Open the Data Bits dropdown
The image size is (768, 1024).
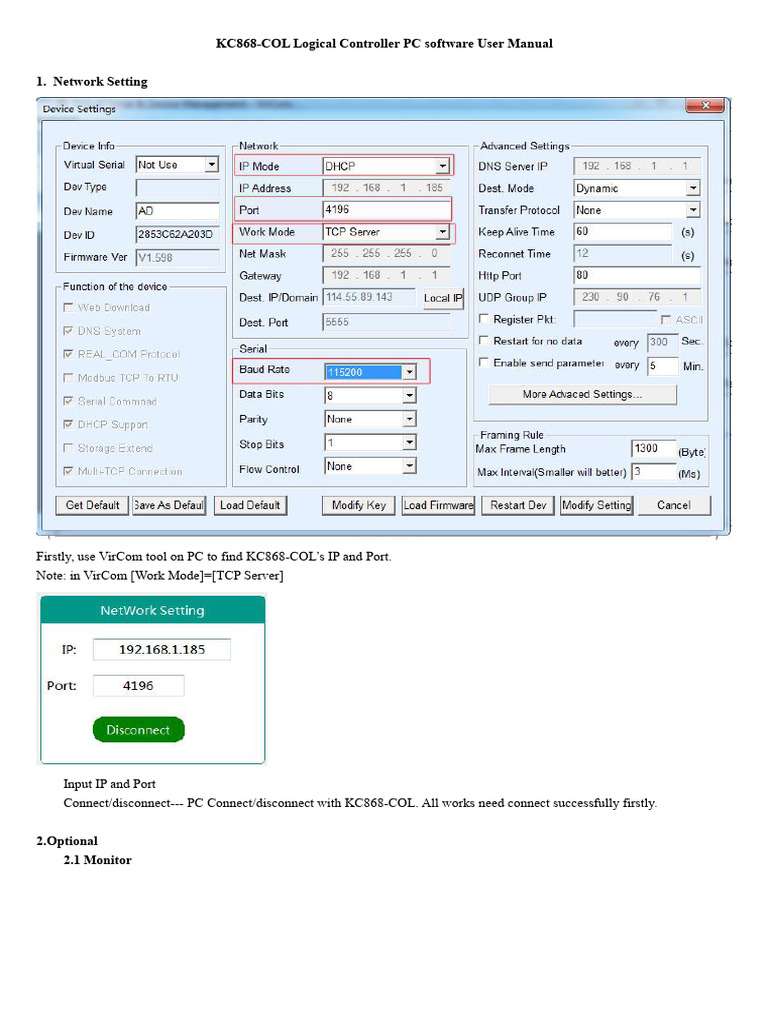click(x=409, y=395)
